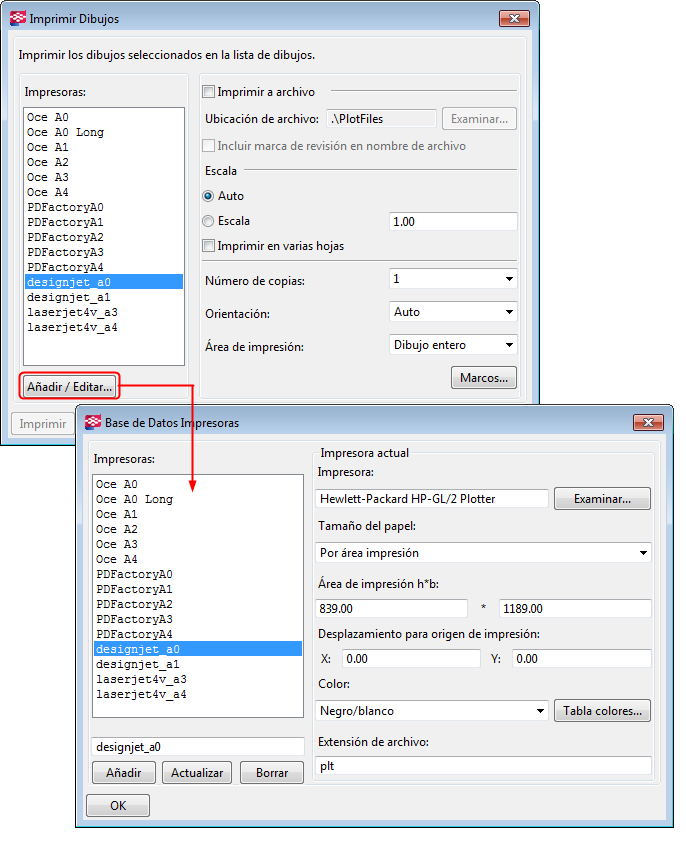Image resolution: width=686 pixels, height=842 pixels.
Task: Select designjet_a0 in Imprimir Dibujos list
Action: [x=104, y=282]
